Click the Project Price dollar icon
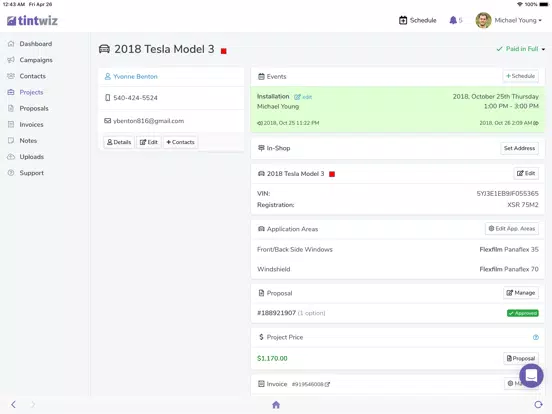This screenshot has width=552, height=414. 261,337
